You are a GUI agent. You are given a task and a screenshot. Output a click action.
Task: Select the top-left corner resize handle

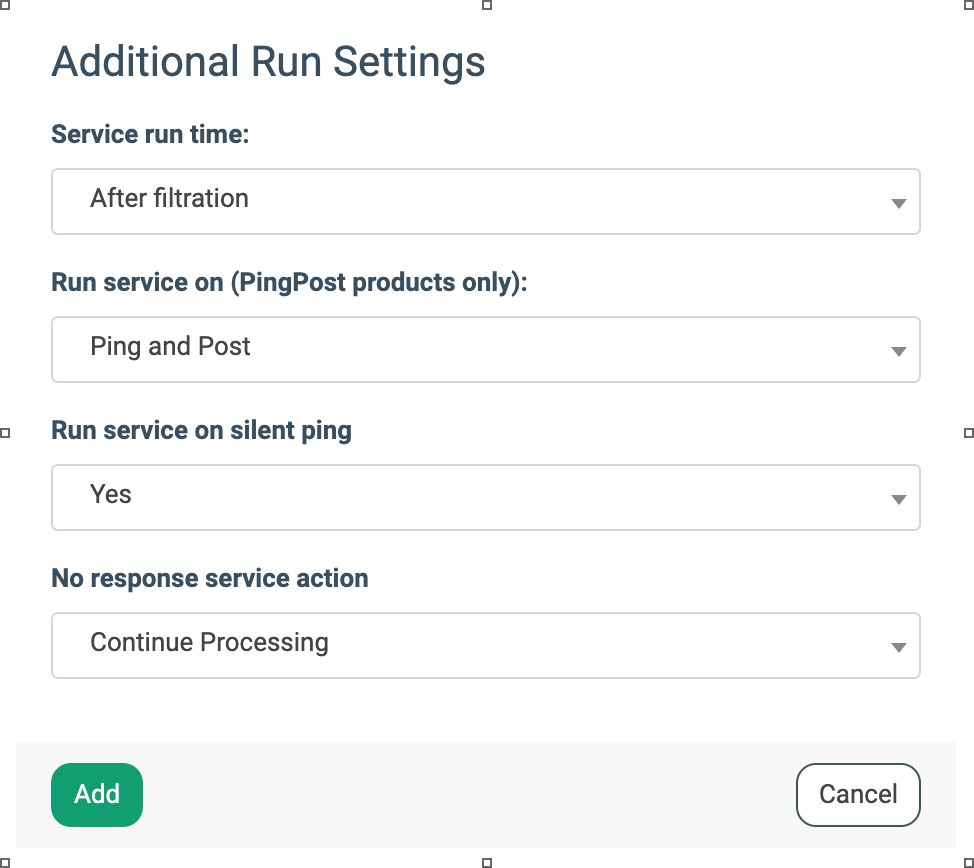click(x=5, y=5)
